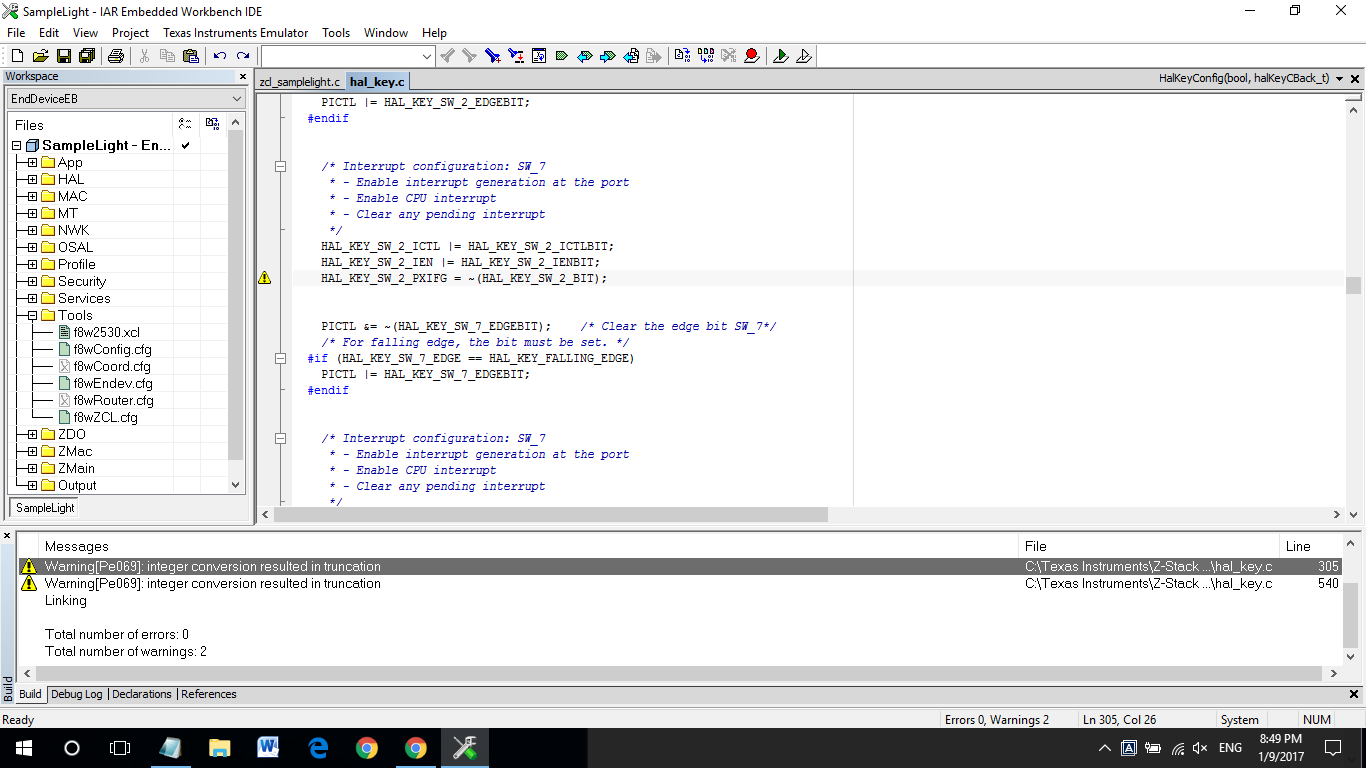The image size is (1366, 768).
Task: Expand the OSAL group in the tree
Action: point(32,247)
